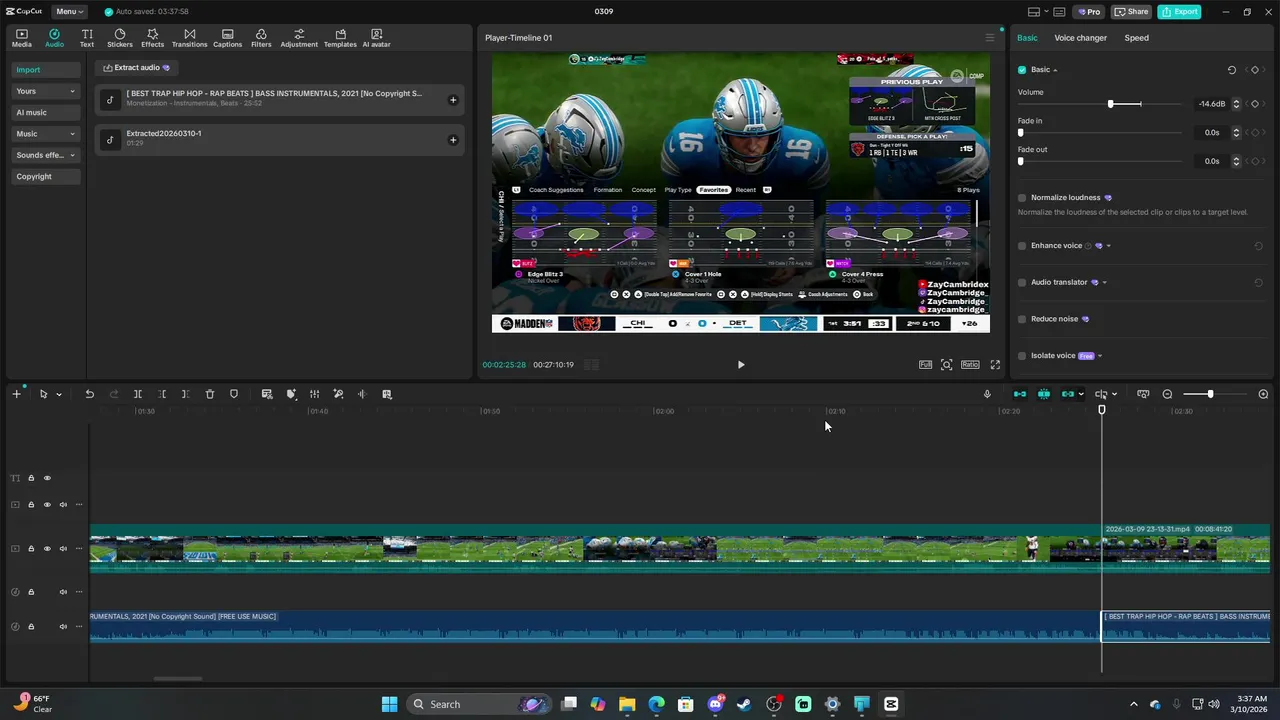Enable Enhance voice checkbox
Image resolution: width=1280 pixels, height=720 pixels.
coord(1022,246)
